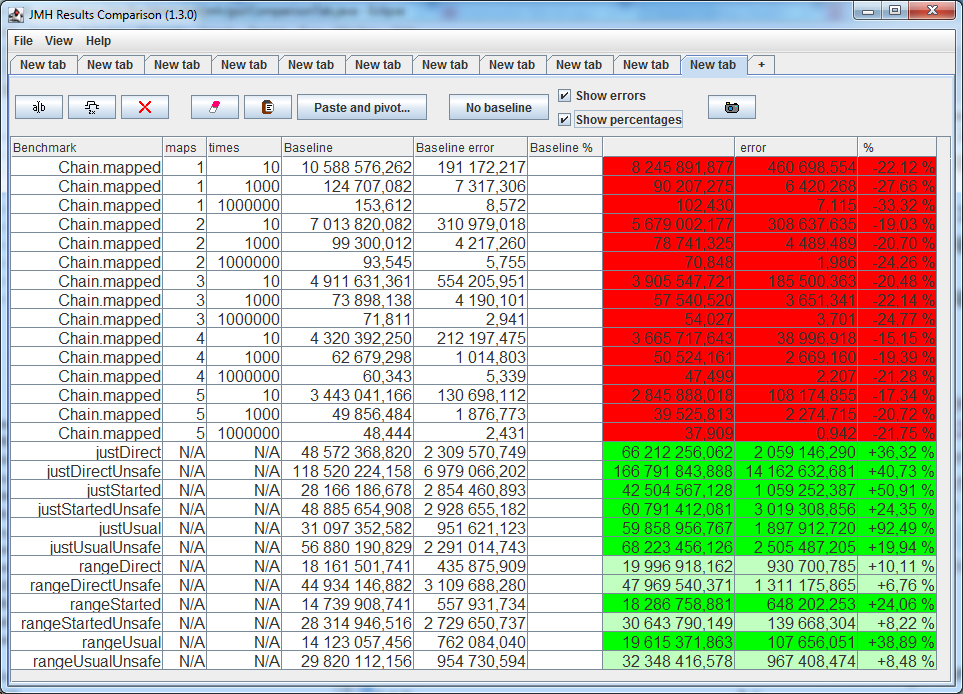
Task: Select the justDirect benchmark cell
Action: (87, 452)
